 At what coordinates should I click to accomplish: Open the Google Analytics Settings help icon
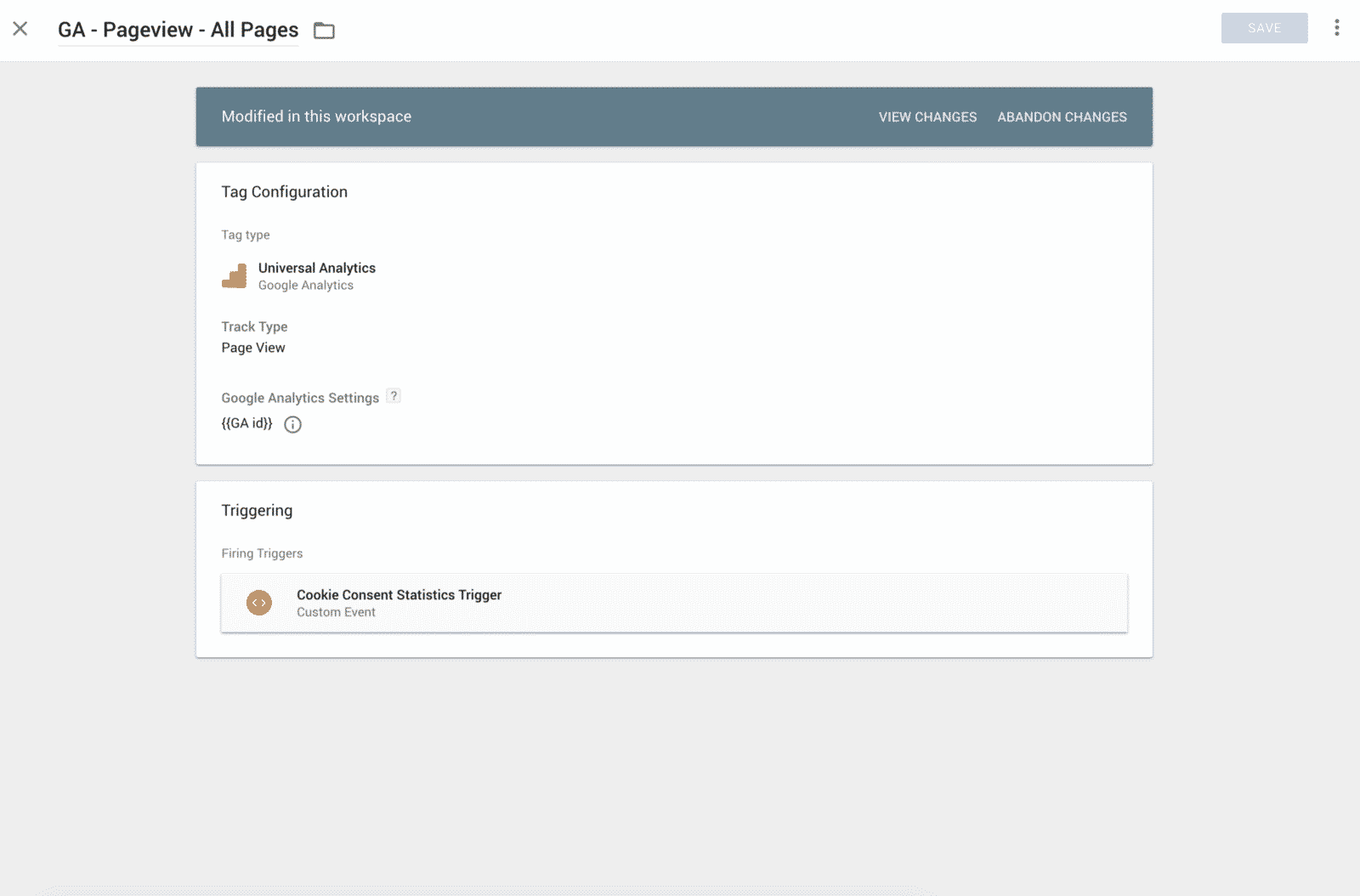[x=394, y=395]
